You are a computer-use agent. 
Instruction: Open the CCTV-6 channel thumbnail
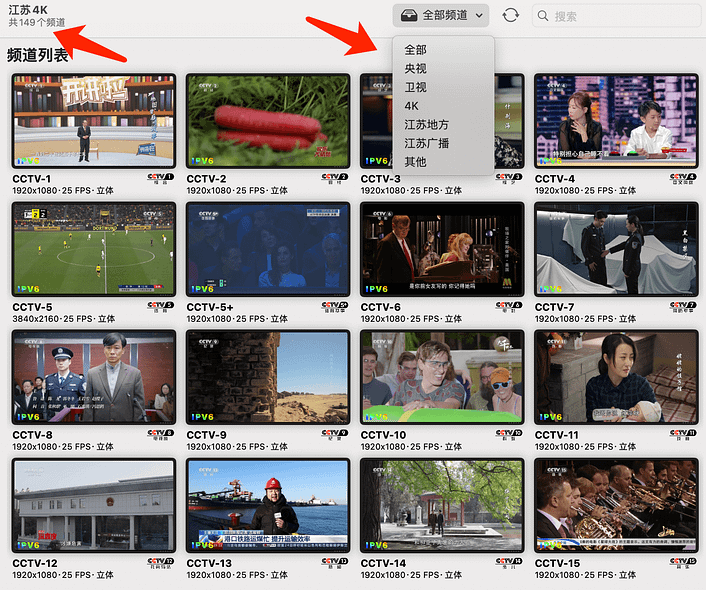442,249
